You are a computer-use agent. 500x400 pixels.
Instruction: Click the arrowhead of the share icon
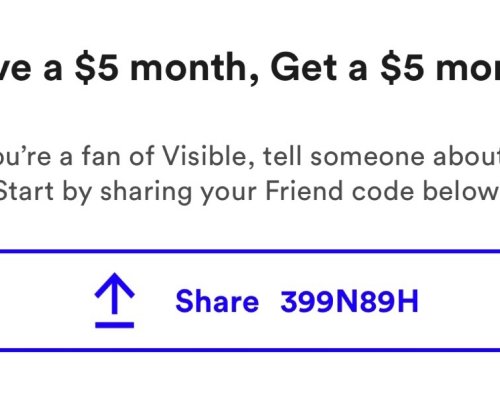(114, 285)
